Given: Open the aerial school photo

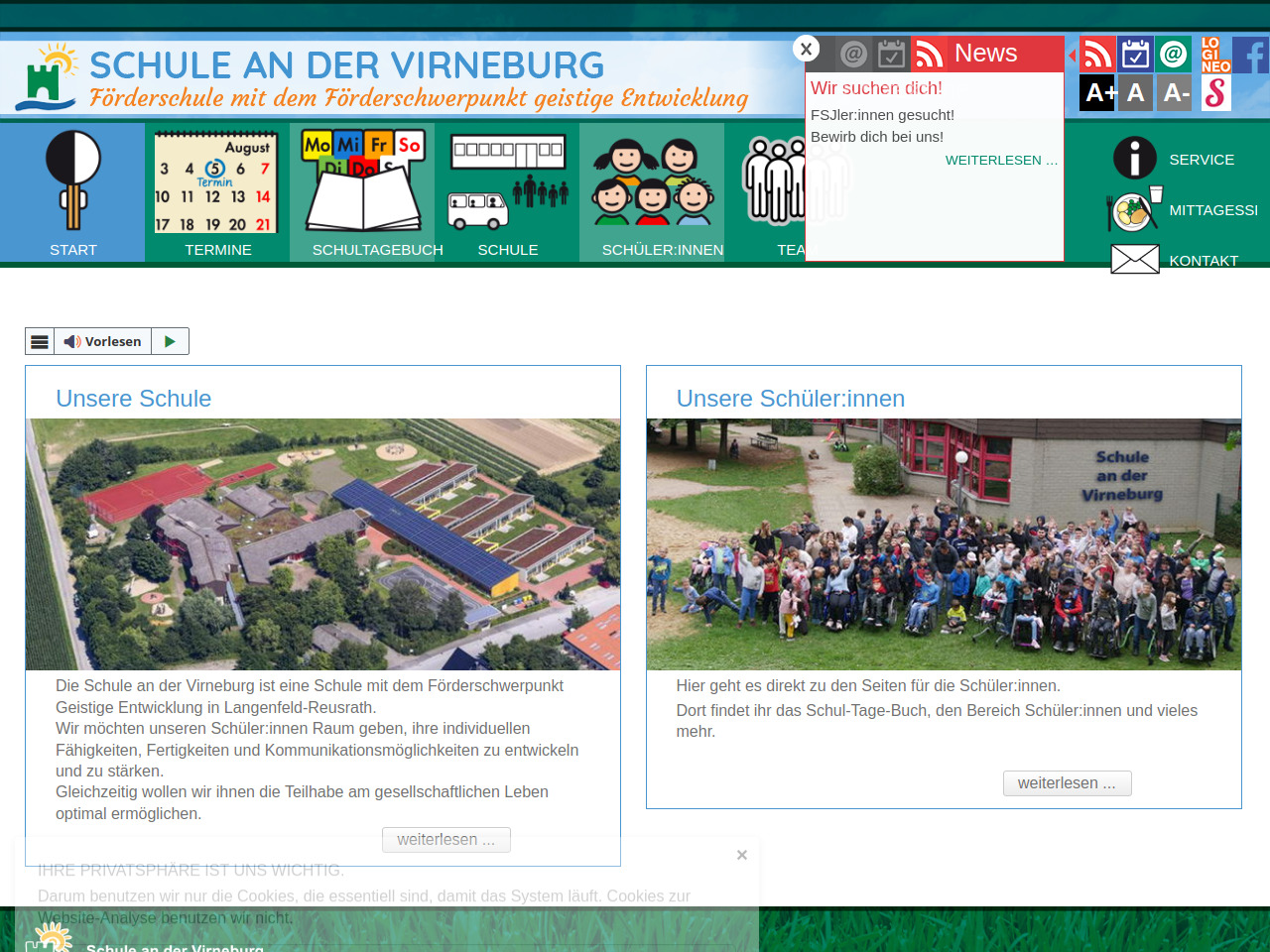Looking at the screenshot, I should pyautogui.click(x=322, y=543).
